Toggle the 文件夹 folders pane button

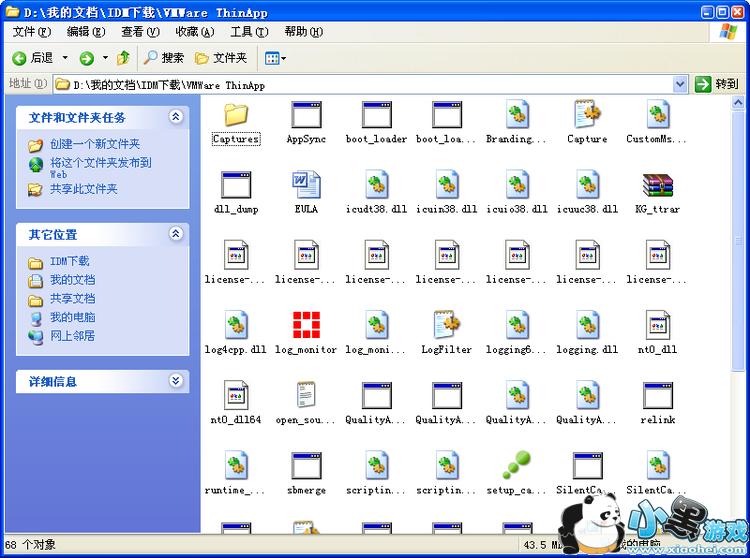click(x=221, y=58)
